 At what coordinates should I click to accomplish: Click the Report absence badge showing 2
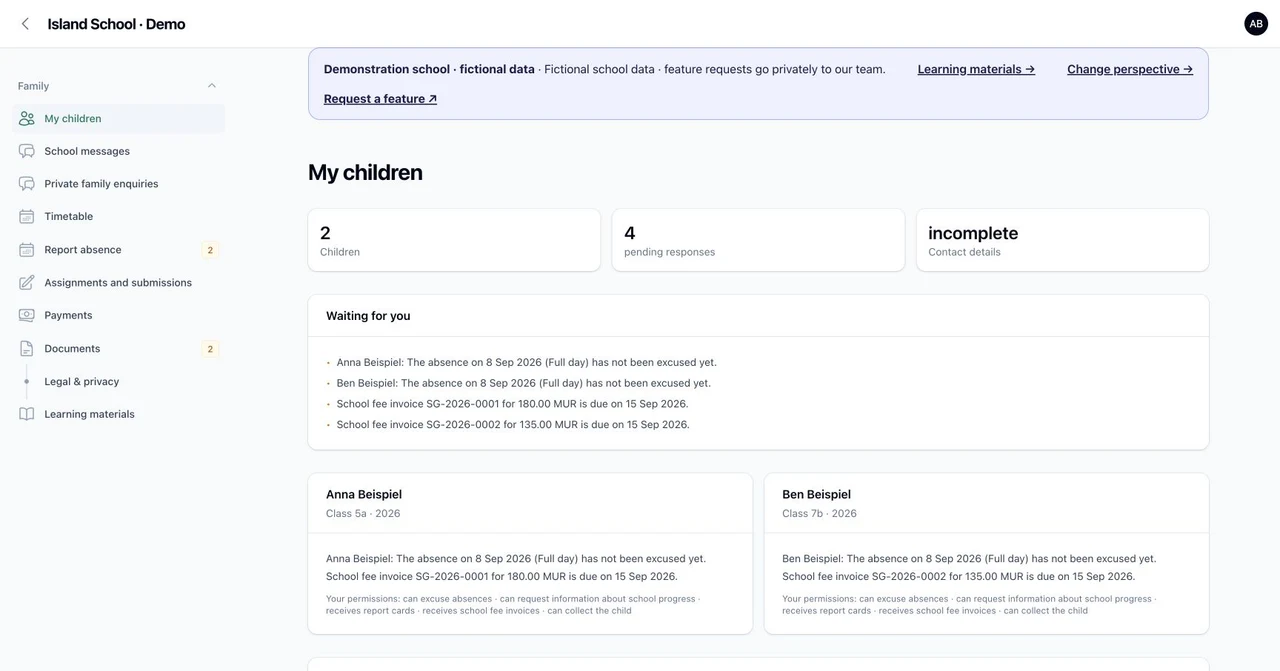(210, 250)
